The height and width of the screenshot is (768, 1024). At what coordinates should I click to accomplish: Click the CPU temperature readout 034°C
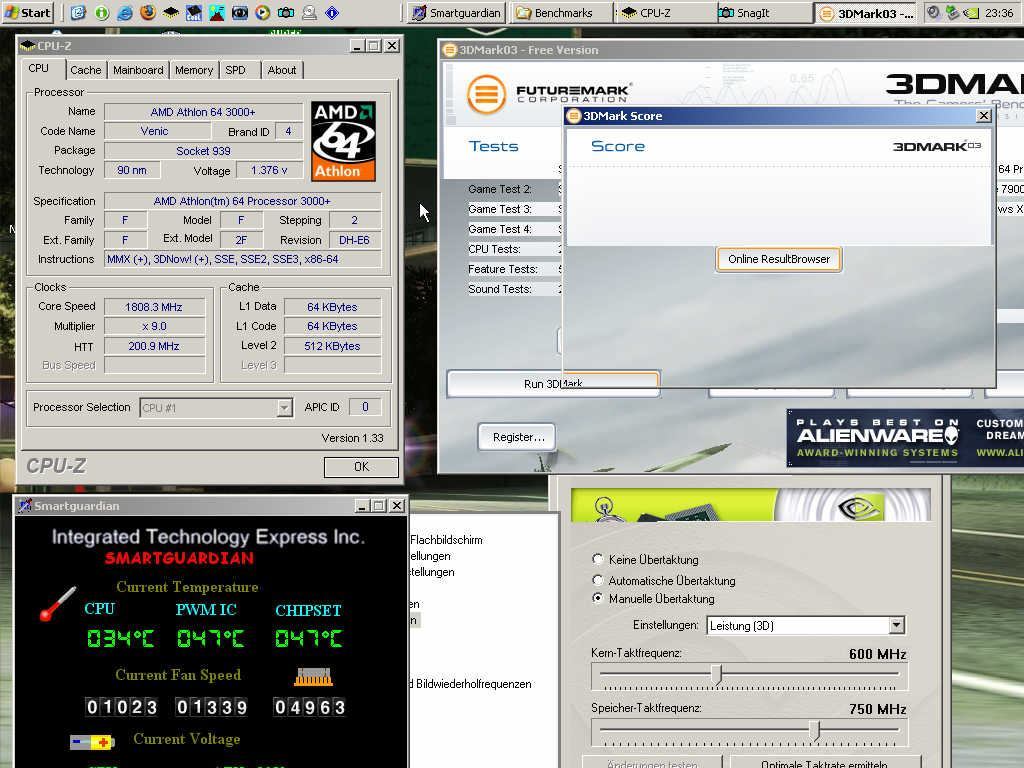click(121, 638)
